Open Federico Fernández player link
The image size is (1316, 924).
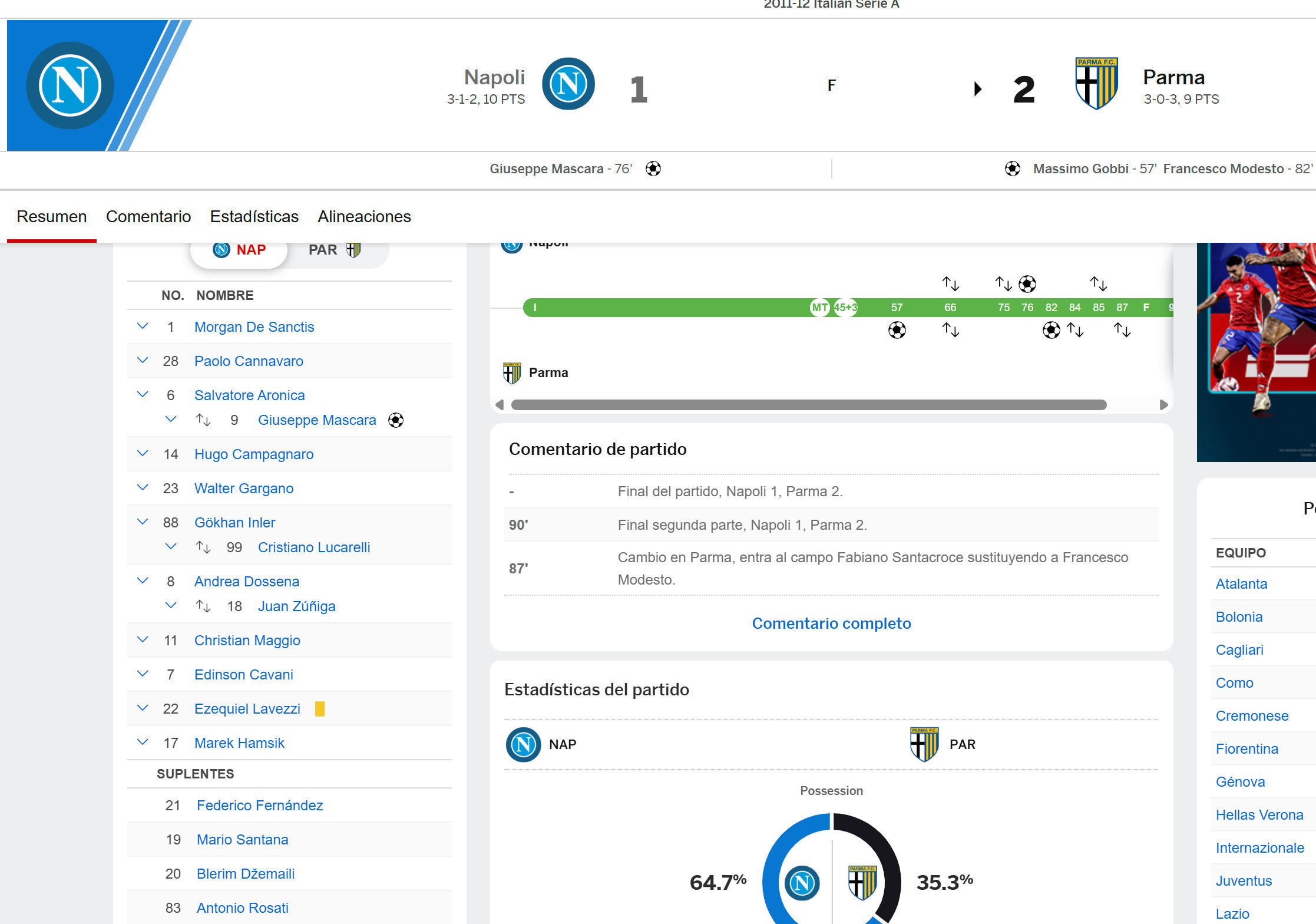pos(260,806)
